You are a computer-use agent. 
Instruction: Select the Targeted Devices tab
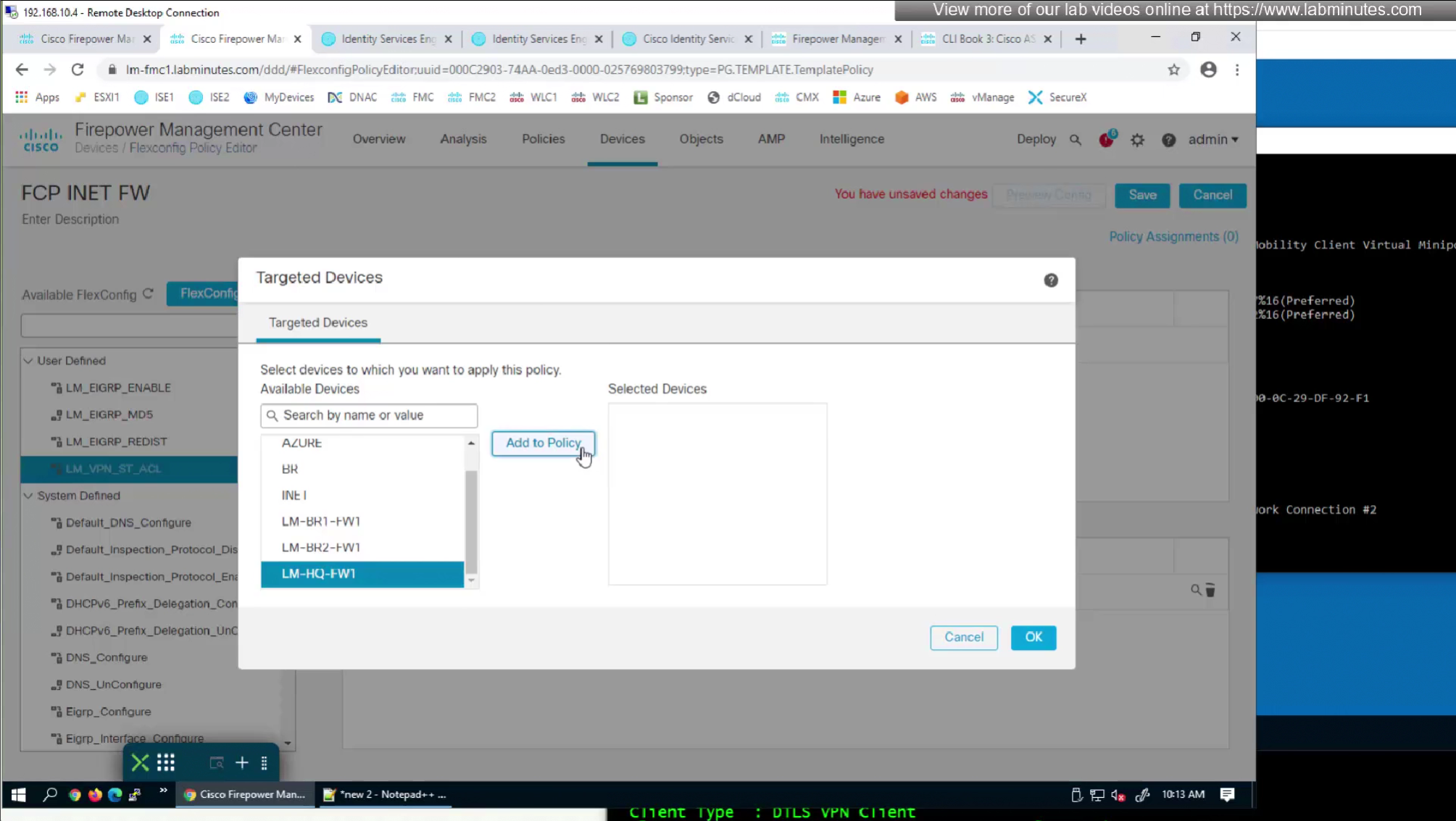tap(318, 322)
